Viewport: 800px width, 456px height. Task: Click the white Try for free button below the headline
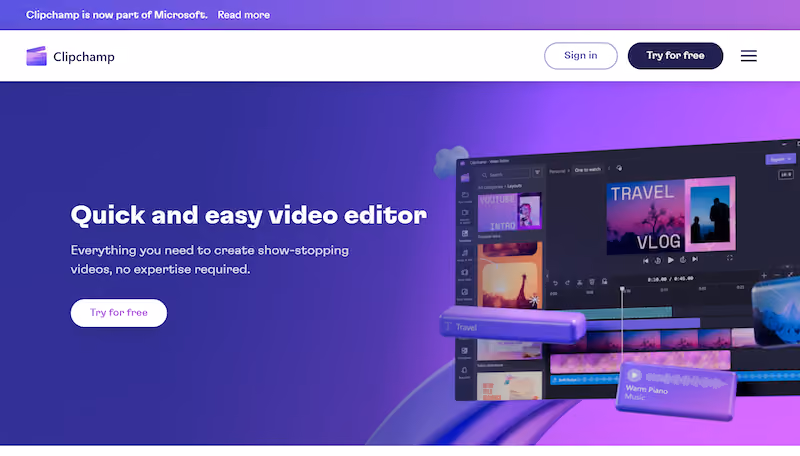pyautogui.click(x=118, y=313)
